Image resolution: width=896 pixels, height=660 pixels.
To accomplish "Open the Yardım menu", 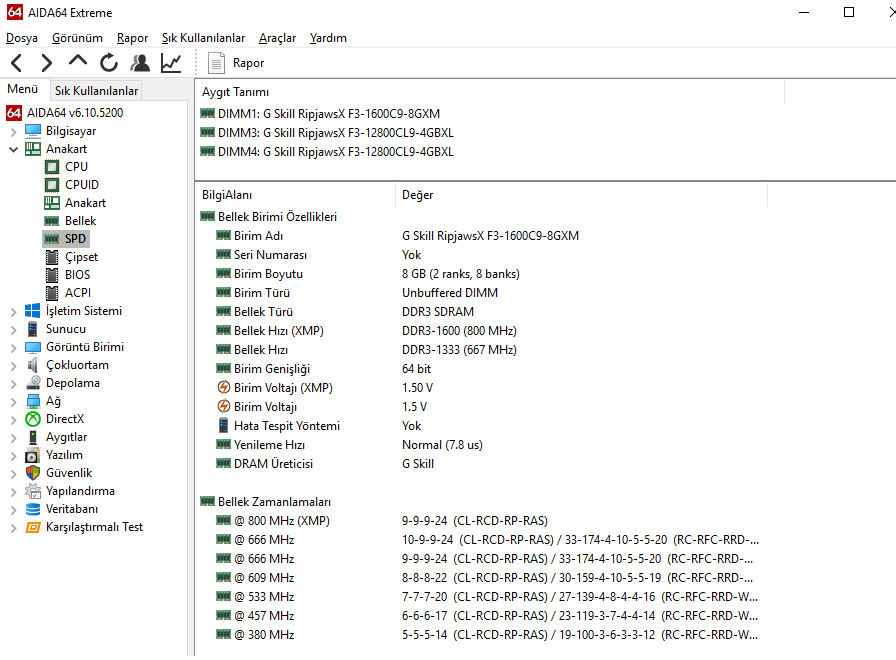I will 328,38.
